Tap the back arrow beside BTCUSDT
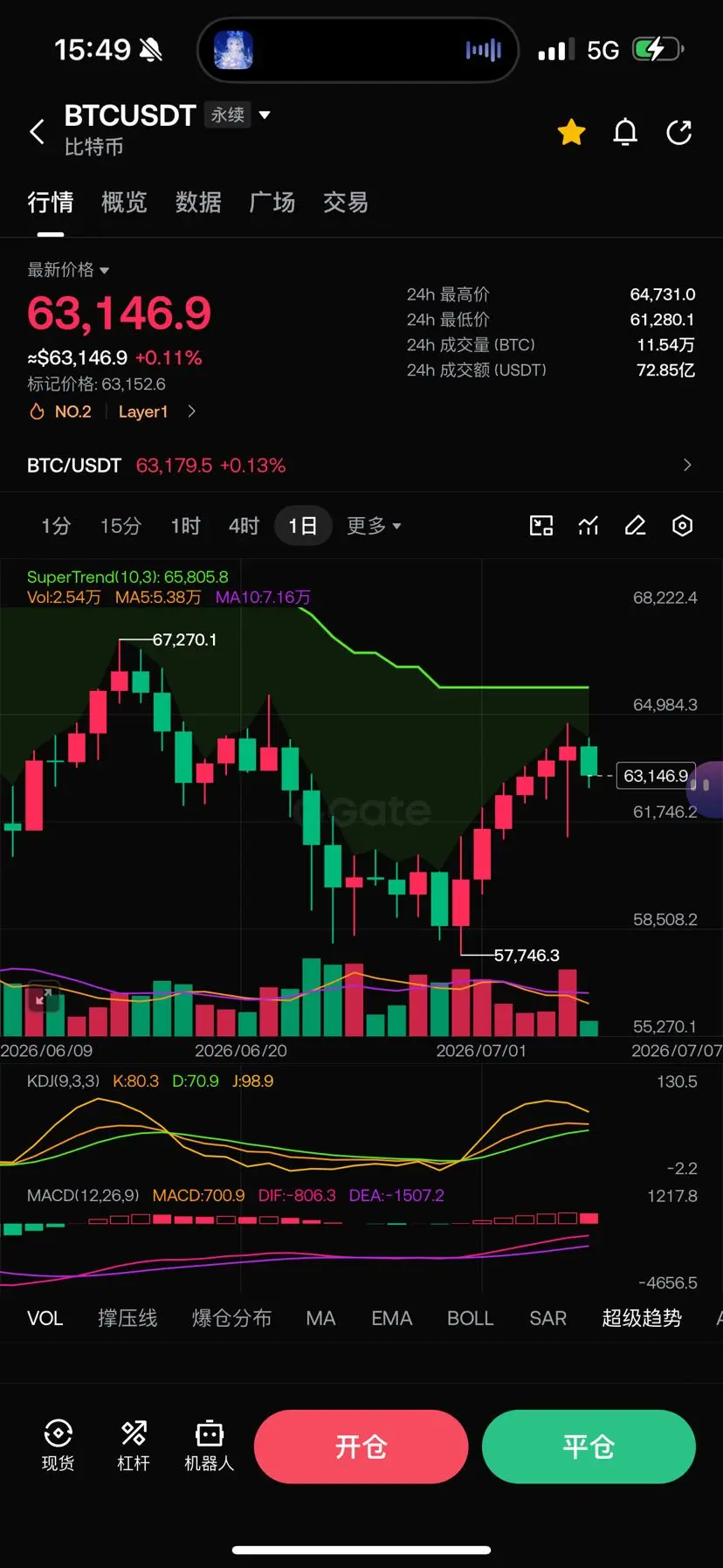Screen dimensions: 723x1568 37,132
